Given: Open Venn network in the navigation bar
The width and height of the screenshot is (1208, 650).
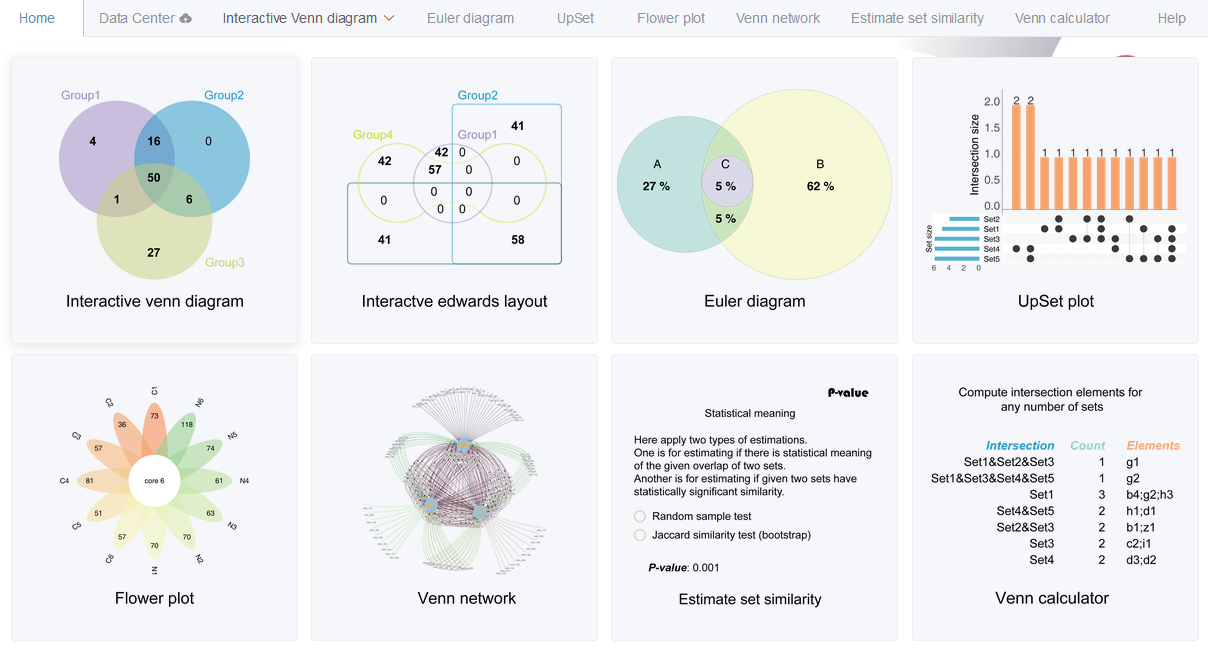Looking at the screenshot, I should 777,18.
